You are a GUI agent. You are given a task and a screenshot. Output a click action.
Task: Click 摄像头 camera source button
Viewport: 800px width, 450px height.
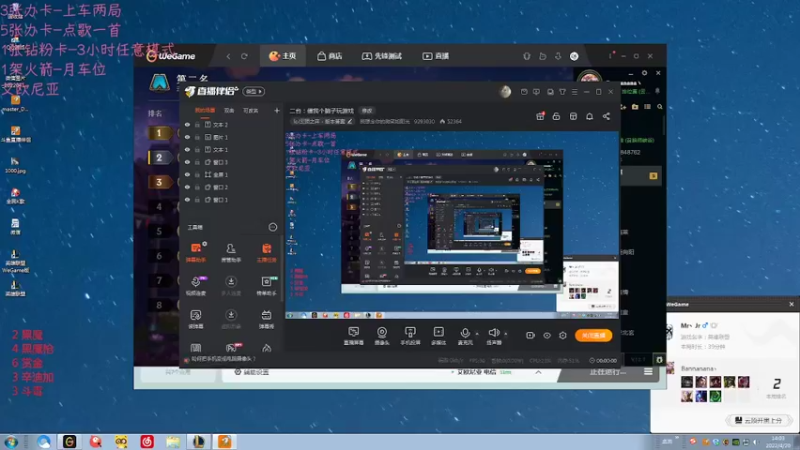point(382,336)
